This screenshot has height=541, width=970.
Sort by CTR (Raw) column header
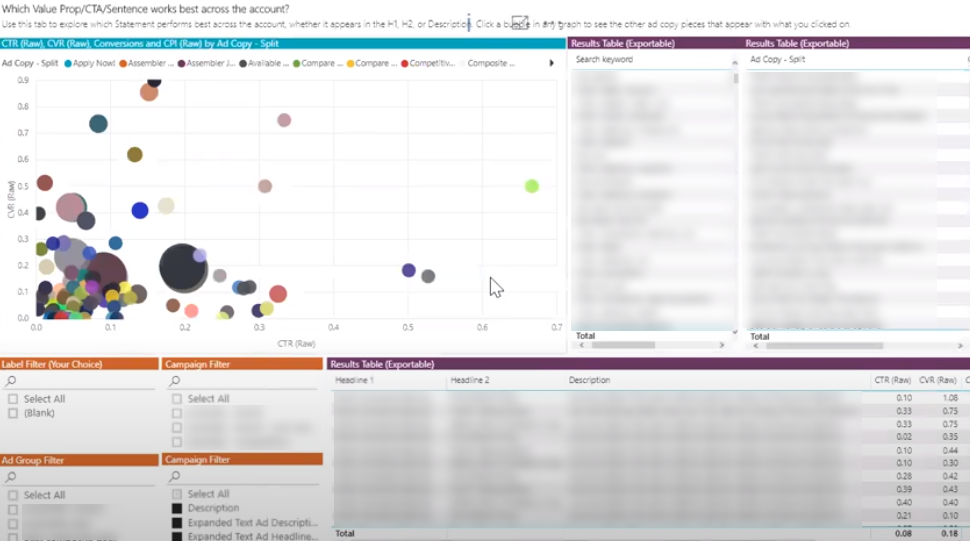pos(892,380)
